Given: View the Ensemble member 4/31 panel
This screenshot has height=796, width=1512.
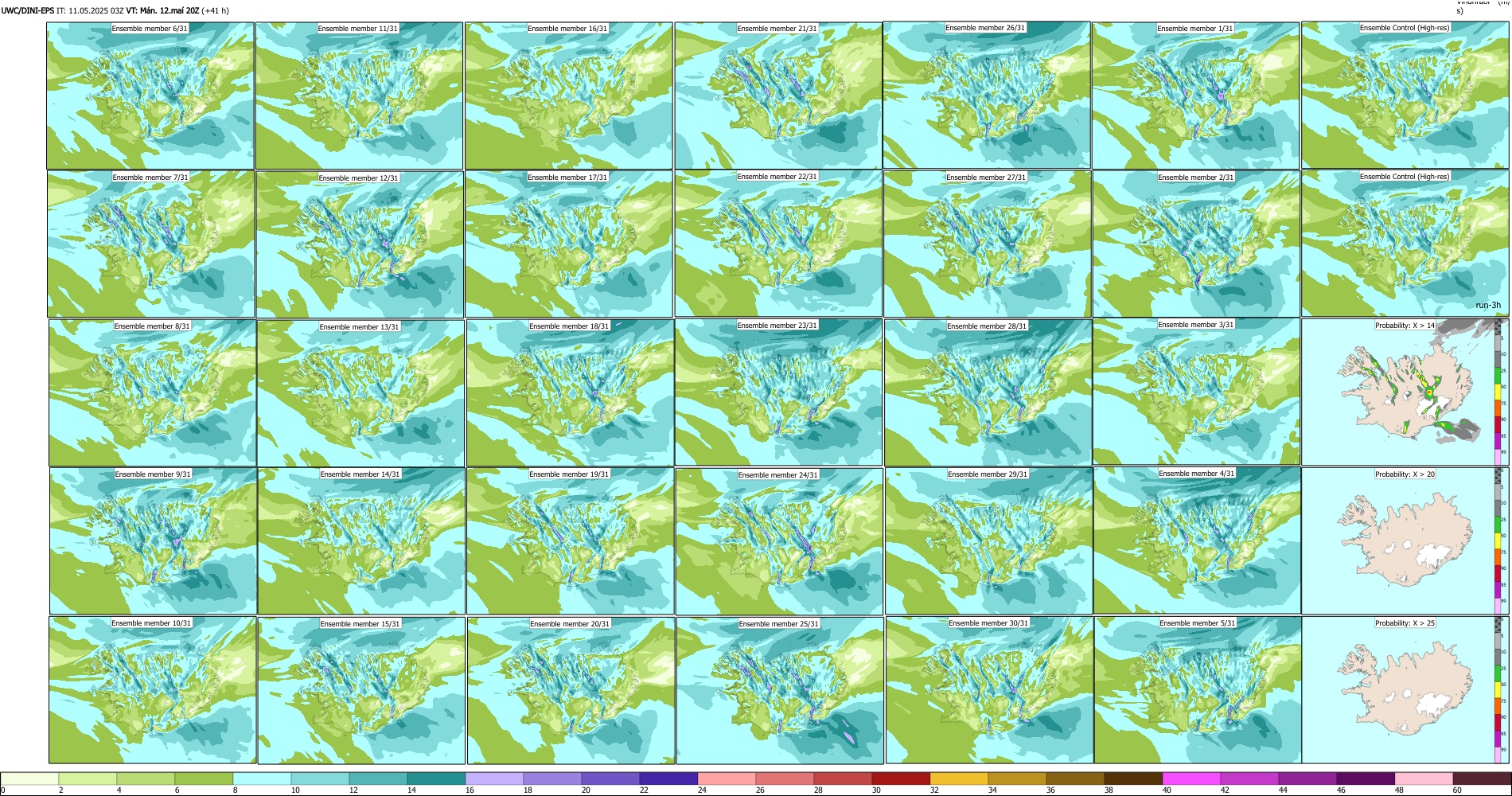Looking at the screenshot, I should coord(1198,540).
